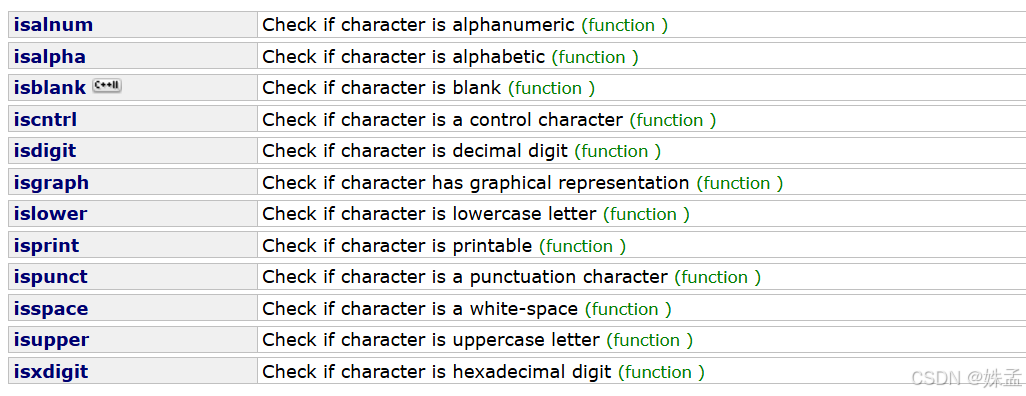
Task: Click the (function) label in the isdigit row
Action: pos(618,151)
